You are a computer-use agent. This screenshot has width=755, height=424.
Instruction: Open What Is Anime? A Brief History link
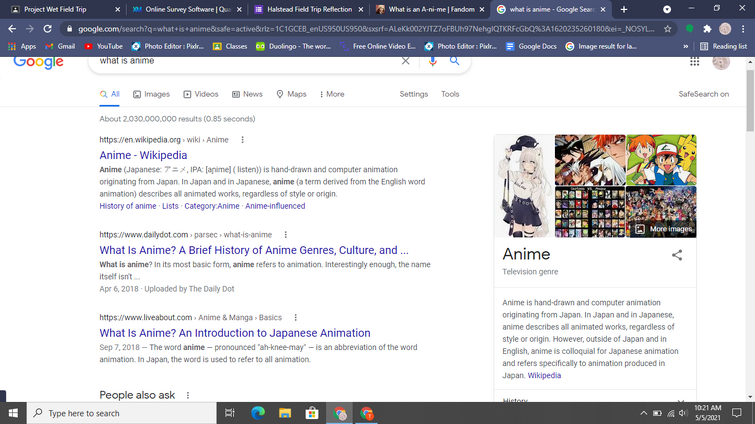[x=254, y=250]
